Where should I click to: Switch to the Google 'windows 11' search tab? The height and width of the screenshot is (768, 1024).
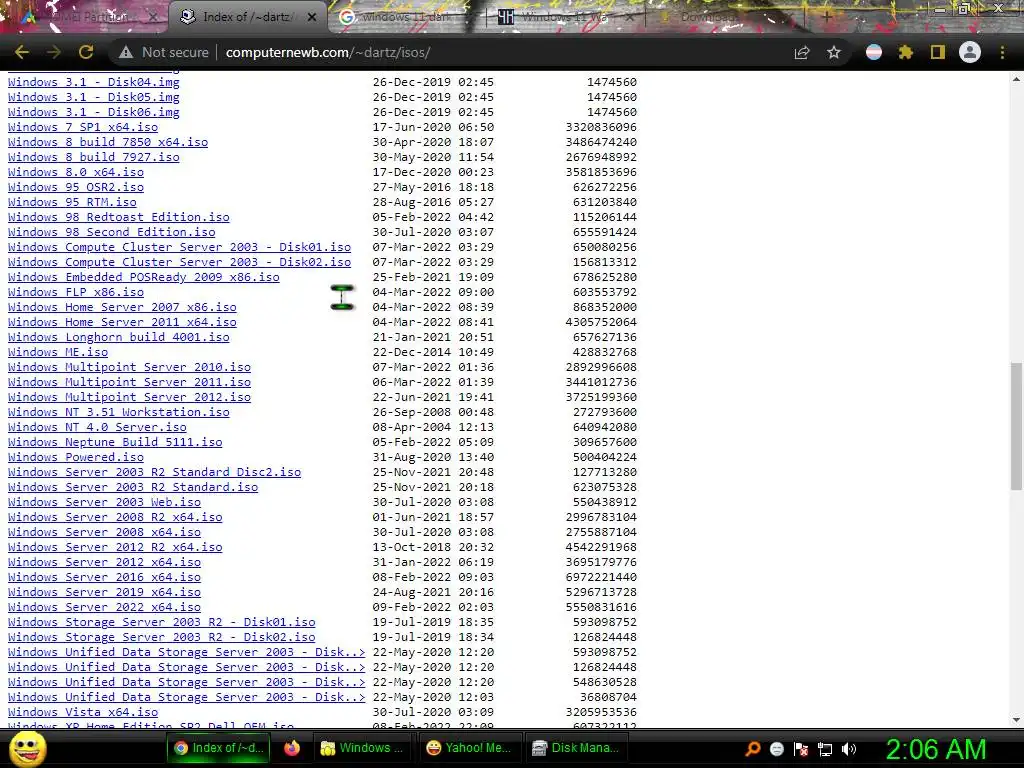(405, 17)
